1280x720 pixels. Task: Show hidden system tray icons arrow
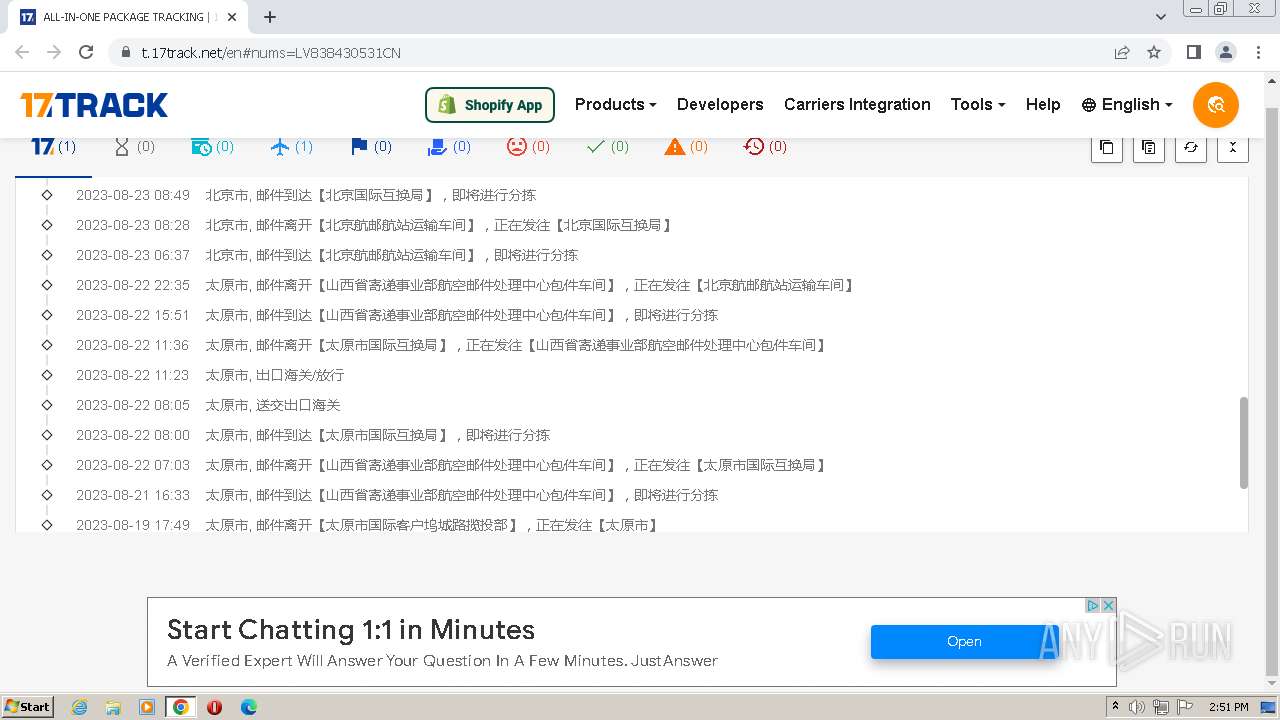point(1114,707)
